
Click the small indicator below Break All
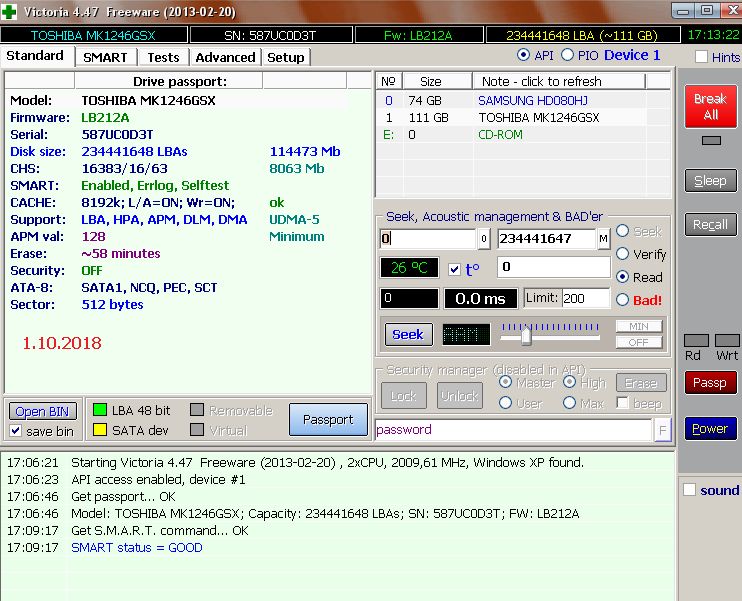coord(711,141)
